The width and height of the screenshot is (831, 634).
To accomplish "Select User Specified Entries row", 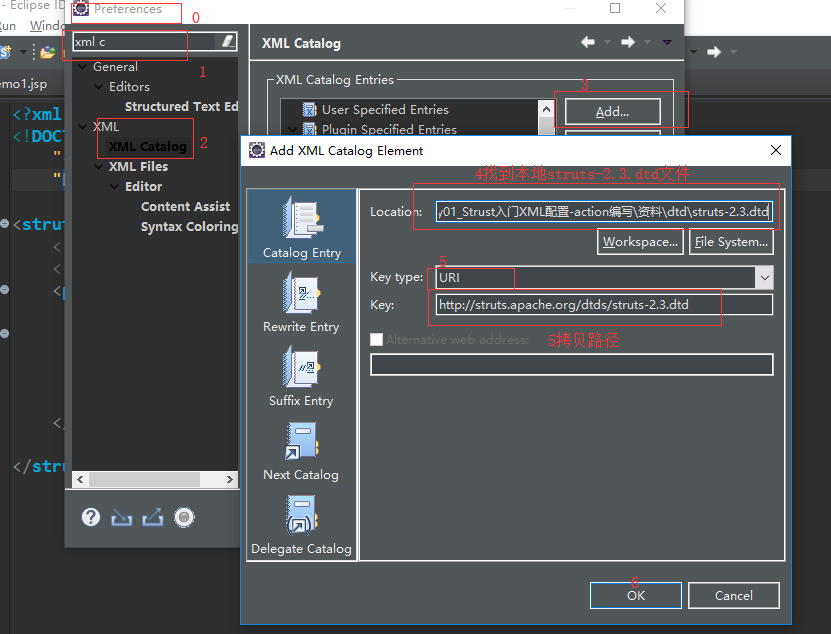I will (385, 110).
